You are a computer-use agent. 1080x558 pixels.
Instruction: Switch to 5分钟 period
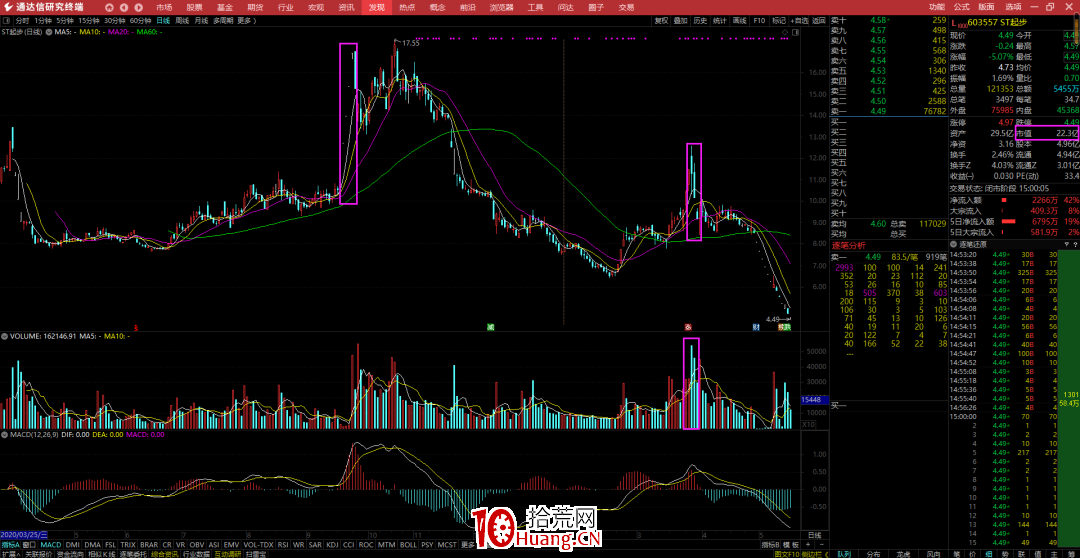pyautogui.click(x=65, y=21)
